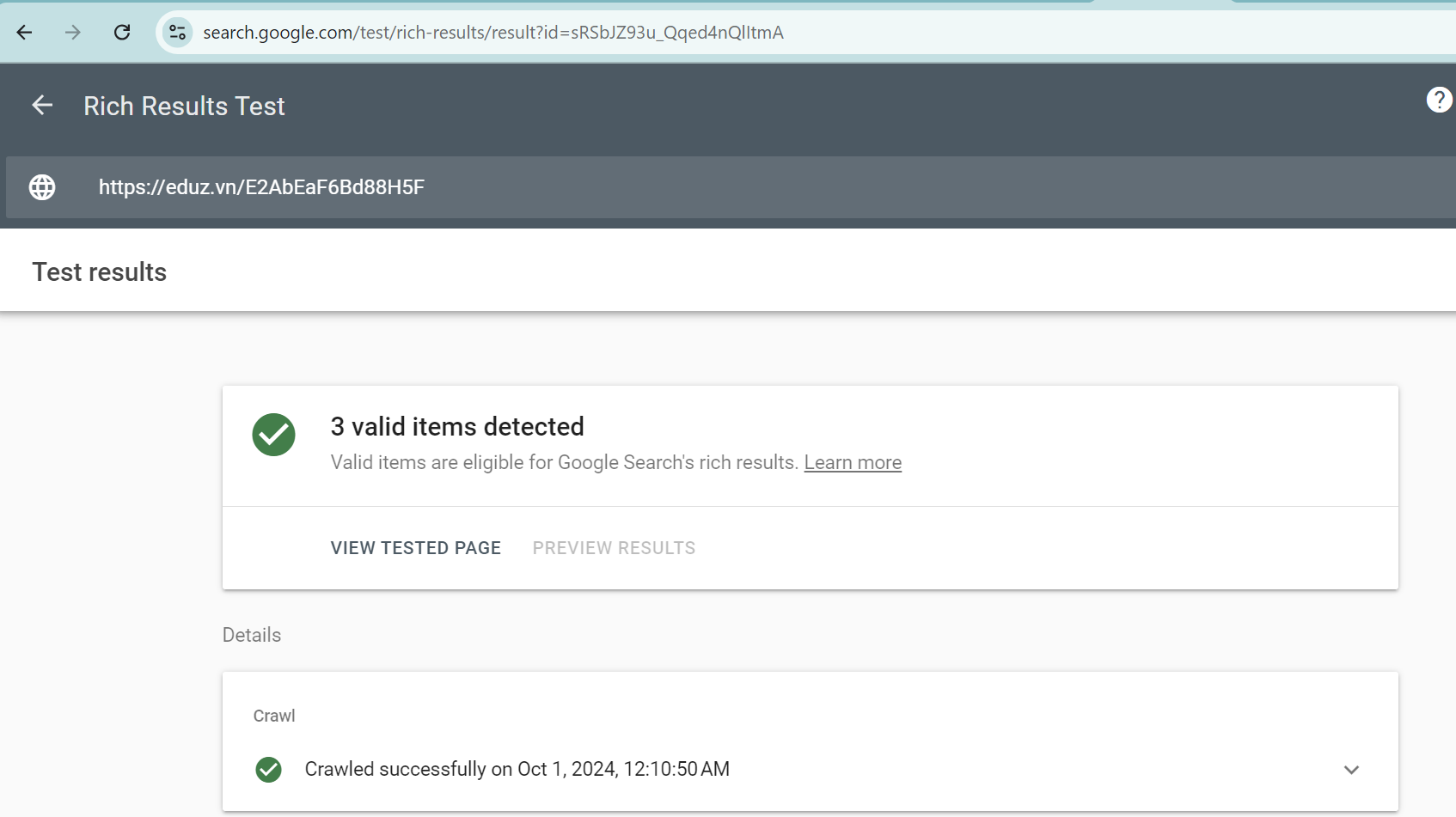1456x817 pixels.
Task: Open the help question mark icon
Action: pyautogui.click(x=1439, y=100)
